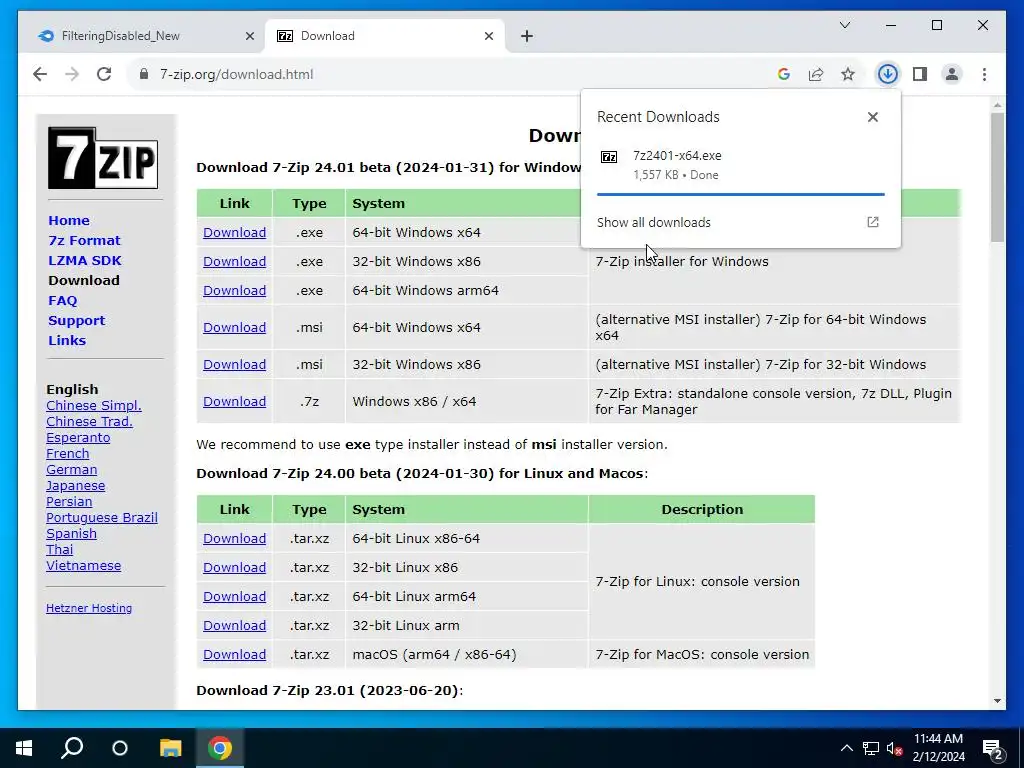Viewport: 1024px width, 768px height.
Task: Download .msi for 64-bit Windows x64
Action: [x=234, y=328]
